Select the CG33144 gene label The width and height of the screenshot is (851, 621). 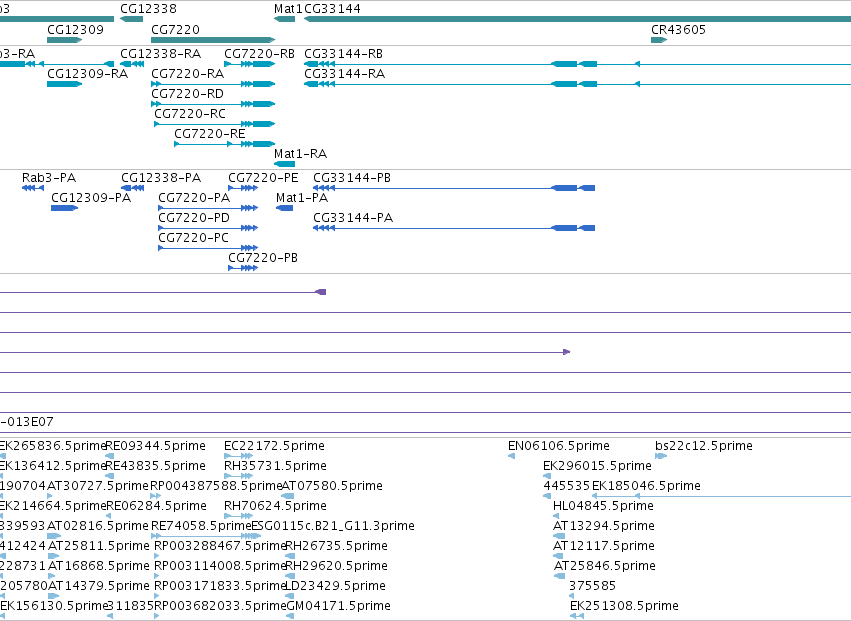[x=332, y=9]
